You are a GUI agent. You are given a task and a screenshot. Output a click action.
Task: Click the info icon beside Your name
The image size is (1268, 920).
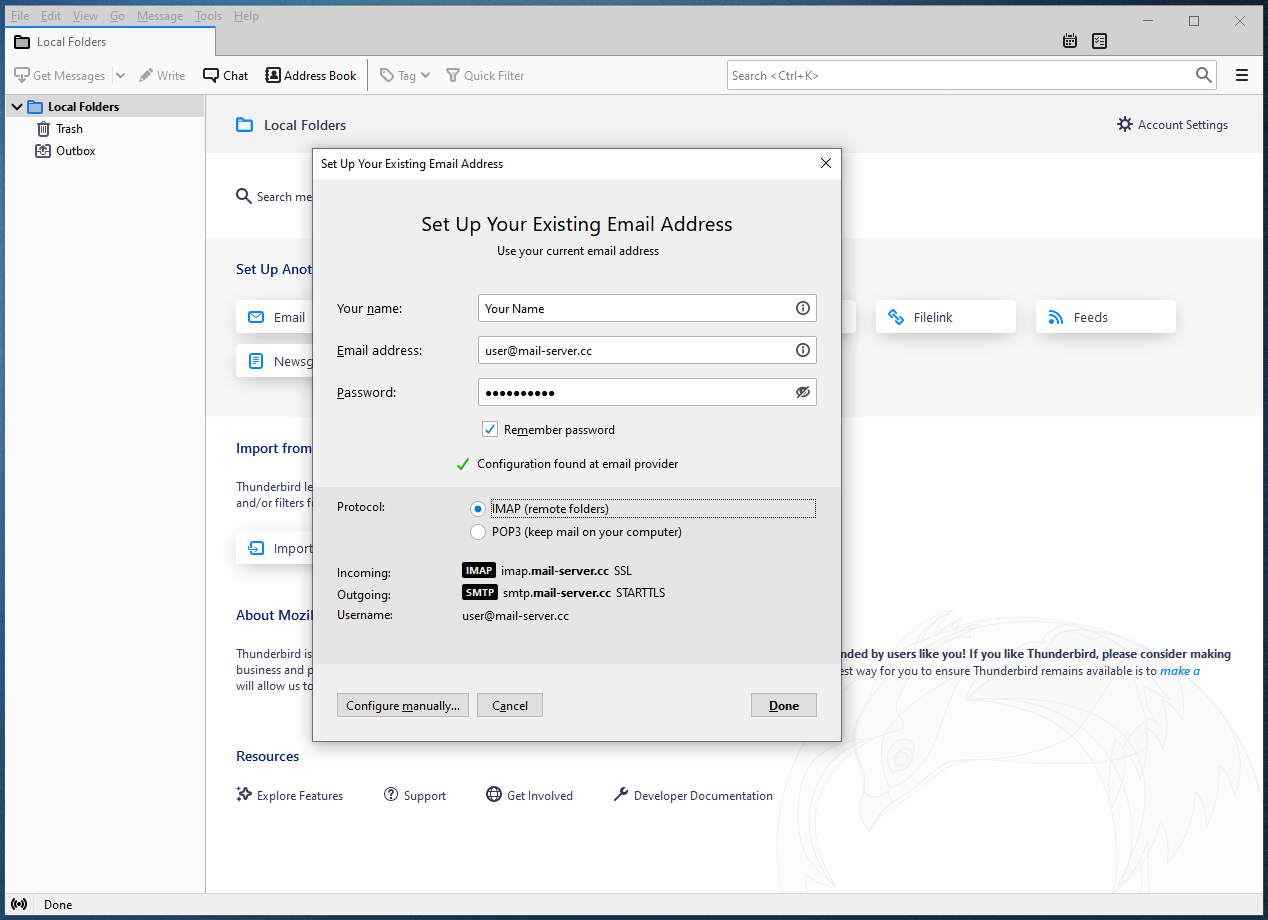coord(802,308)
